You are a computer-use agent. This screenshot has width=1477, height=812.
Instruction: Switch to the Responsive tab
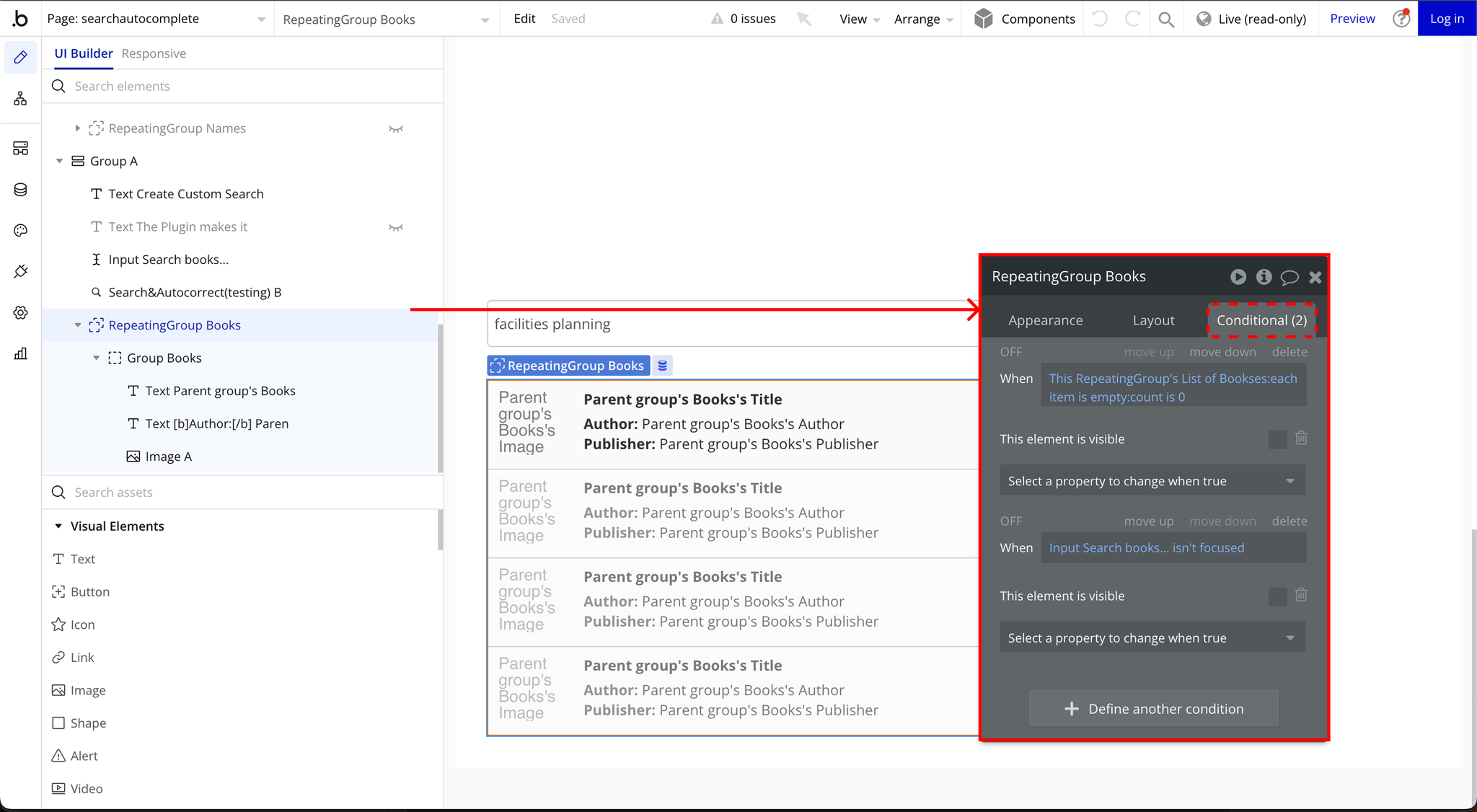154,53
